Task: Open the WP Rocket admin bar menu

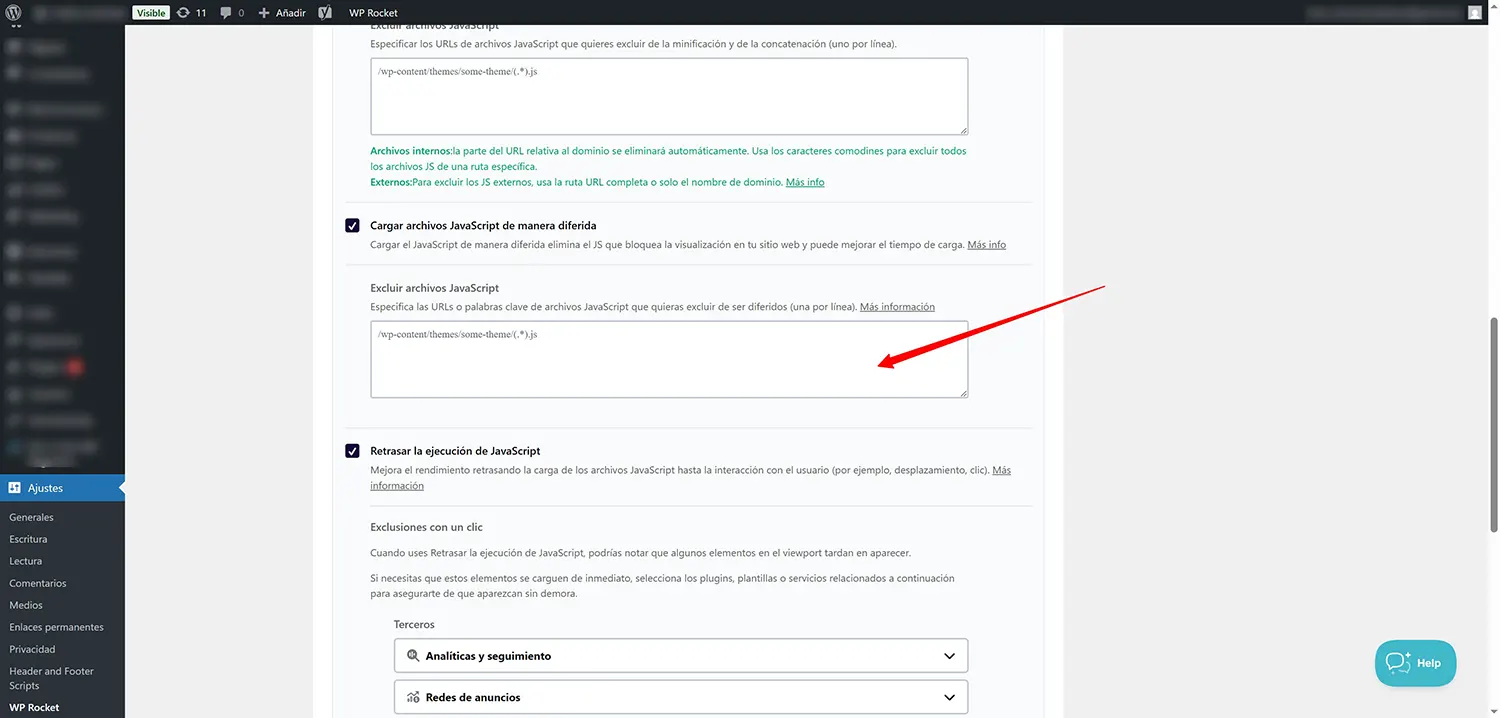Action: 373,12
